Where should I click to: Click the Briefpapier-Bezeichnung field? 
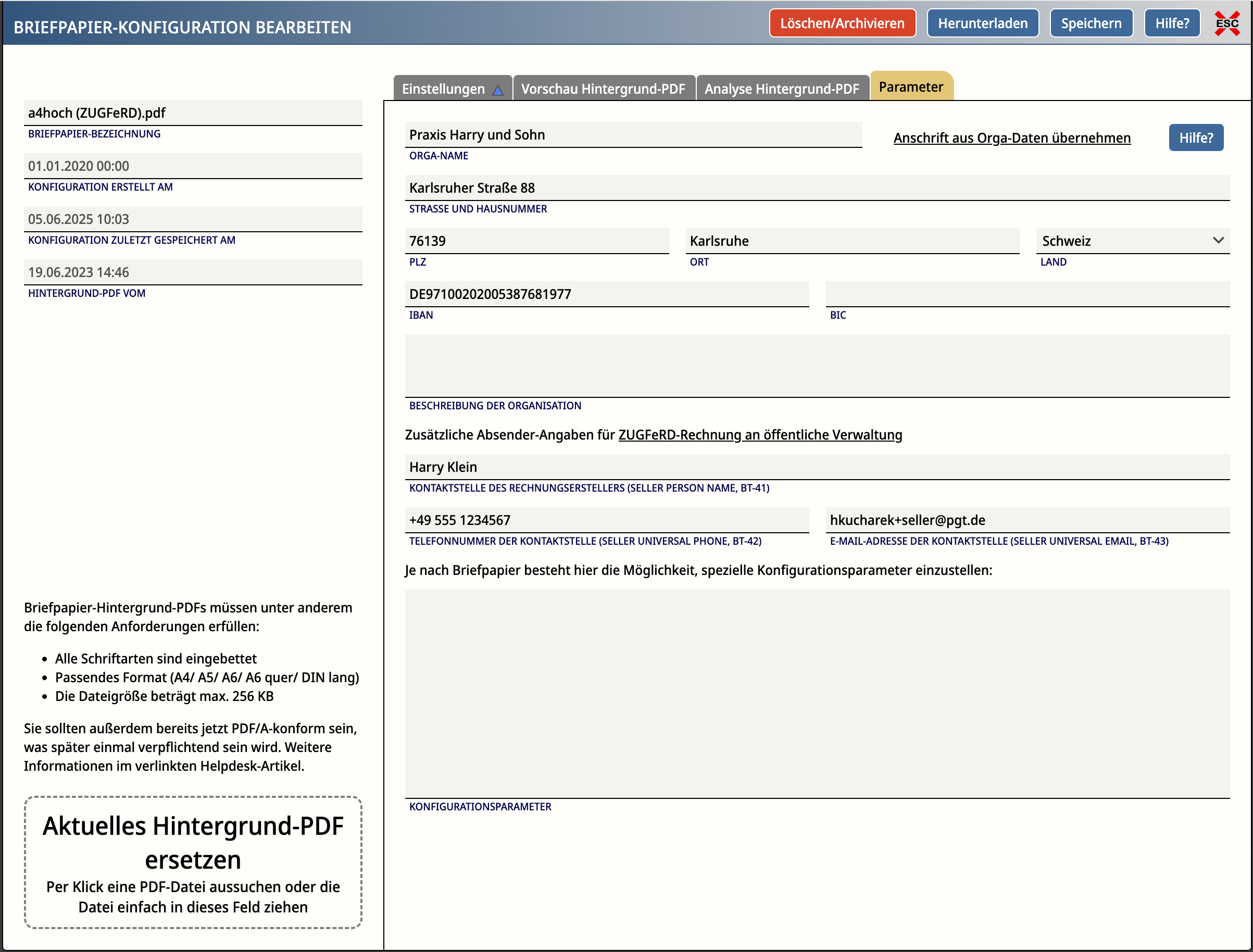coord(193,113)
